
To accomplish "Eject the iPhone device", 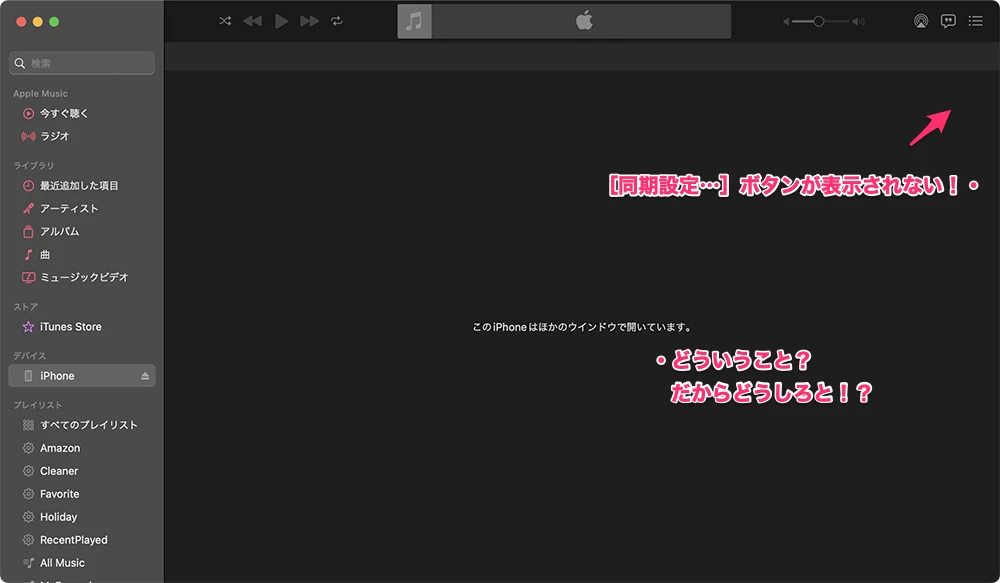I will pyautogui.click(x=145, y=376).
